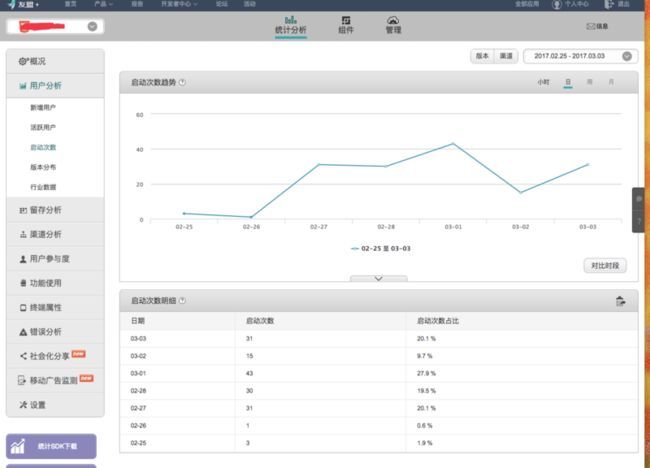Open 渠道分析 channel analysis section
The height and width of the screenshot is (468, 650).
point(55,235)
